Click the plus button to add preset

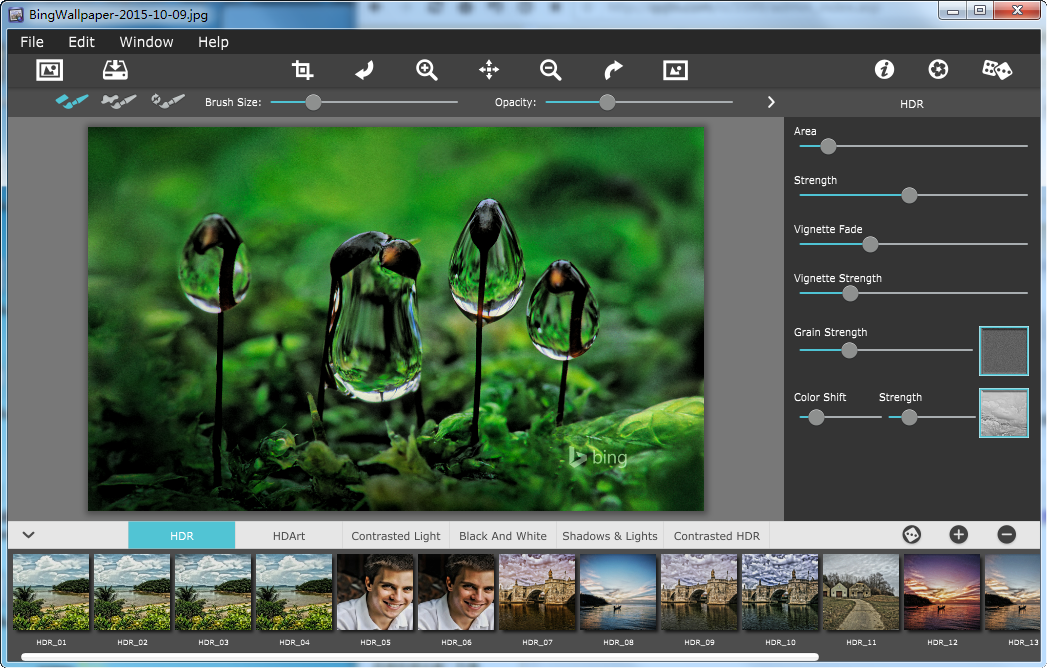pos(958,535)
